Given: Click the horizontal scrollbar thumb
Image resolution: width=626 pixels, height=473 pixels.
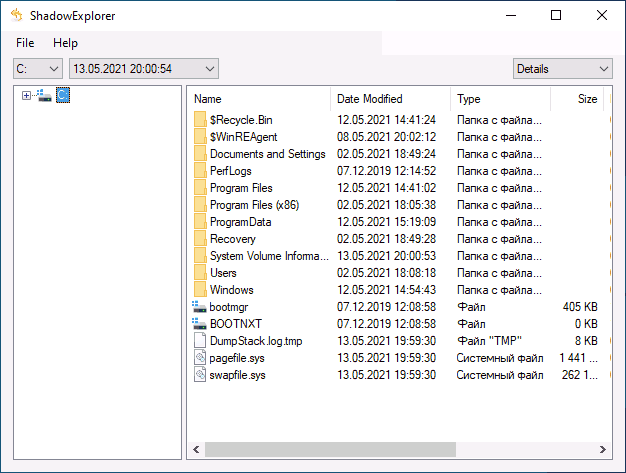Looking at the screenshot, I should click(x=330, y=449).
